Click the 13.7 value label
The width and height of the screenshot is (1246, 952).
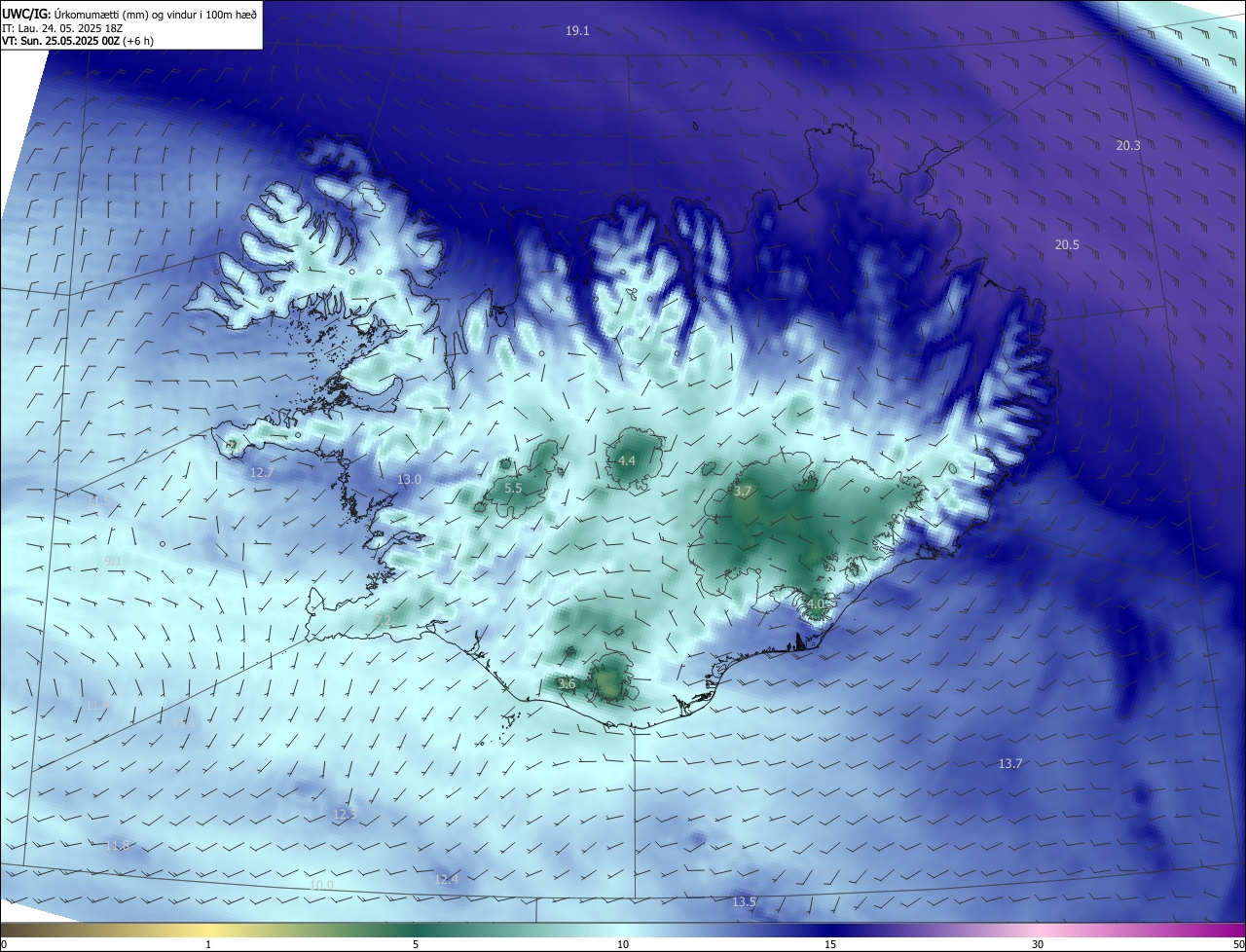(x=1010, y=764)
